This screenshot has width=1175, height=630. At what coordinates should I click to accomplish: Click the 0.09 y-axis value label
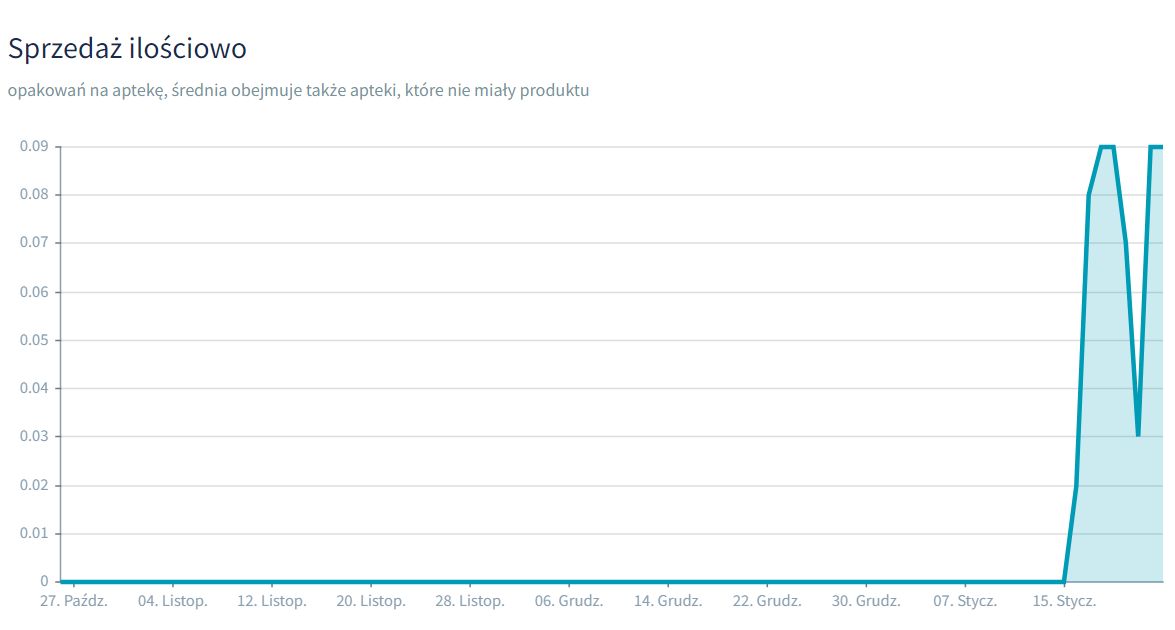tap(34, 146)
